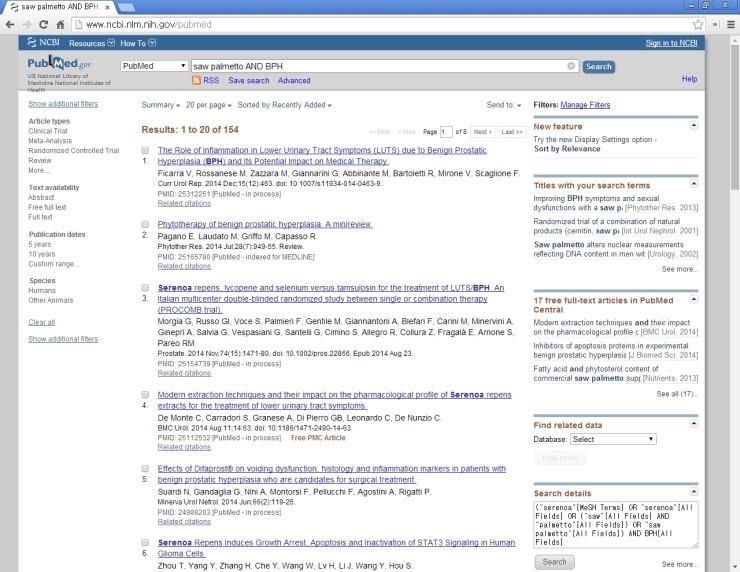The height and width of the screenshot is (572, 740).
Task: Open the NCBI Resources menu
Action: tap(90, 43)
